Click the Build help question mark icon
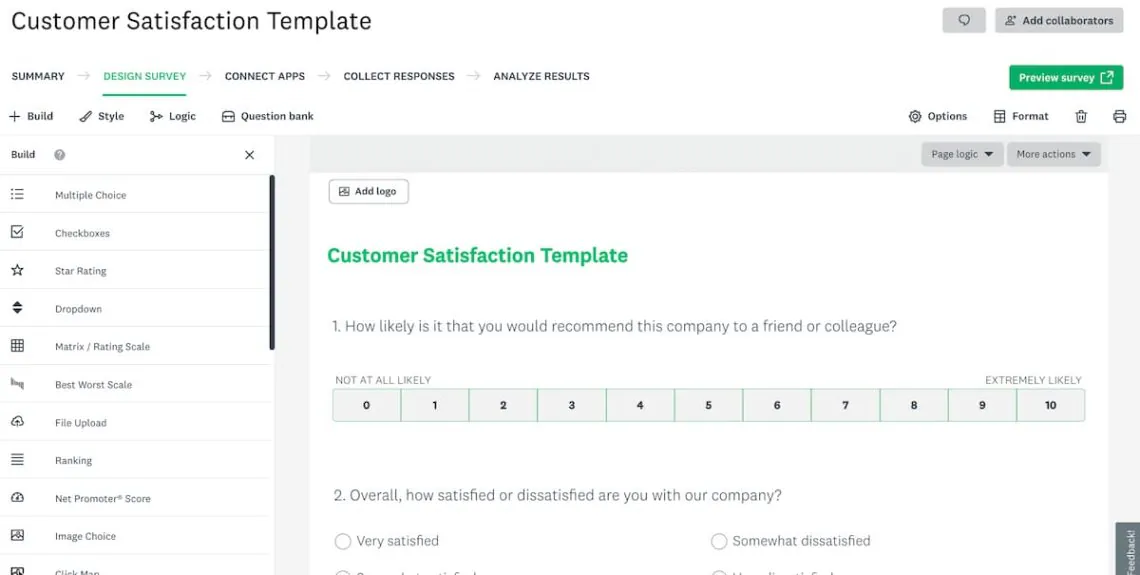Screen dimensions: 1140x575 point(60,155)
